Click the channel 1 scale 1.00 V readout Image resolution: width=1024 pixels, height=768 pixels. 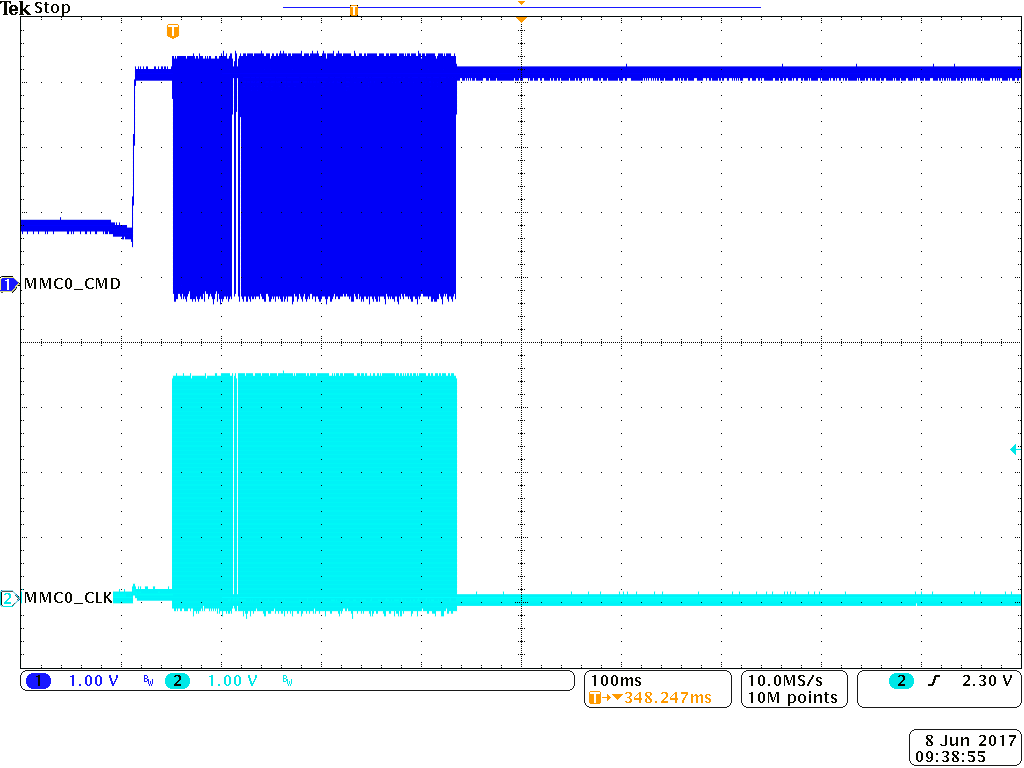(93, 681)
